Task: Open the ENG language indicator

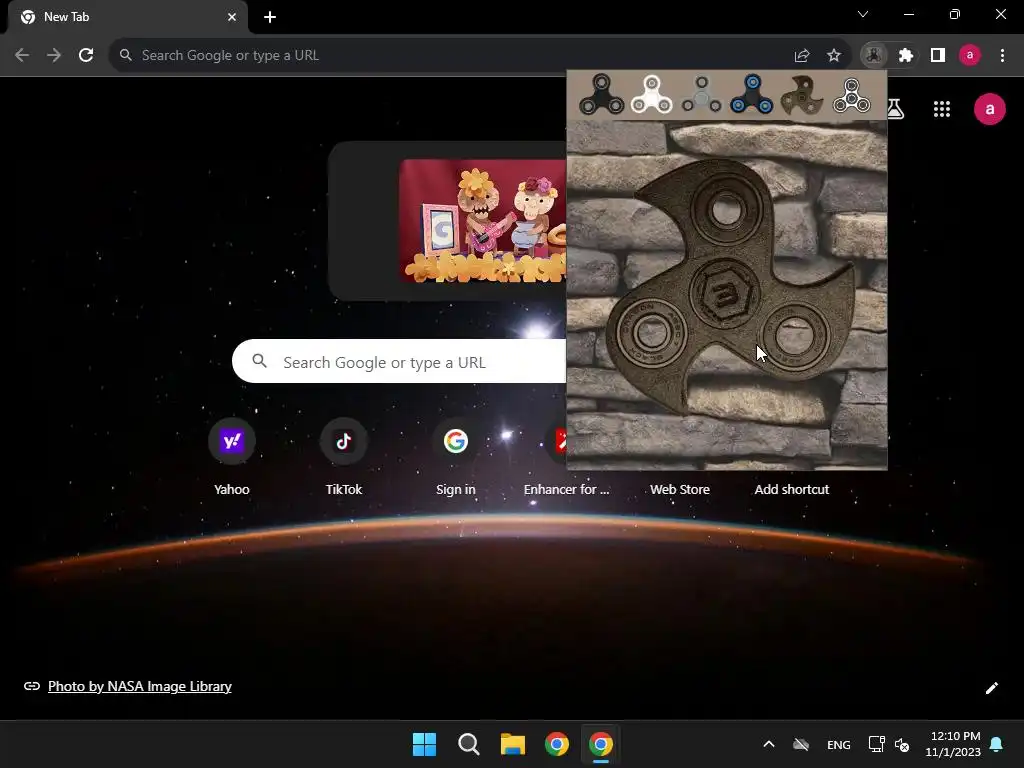Action: [x=839, y=744]
